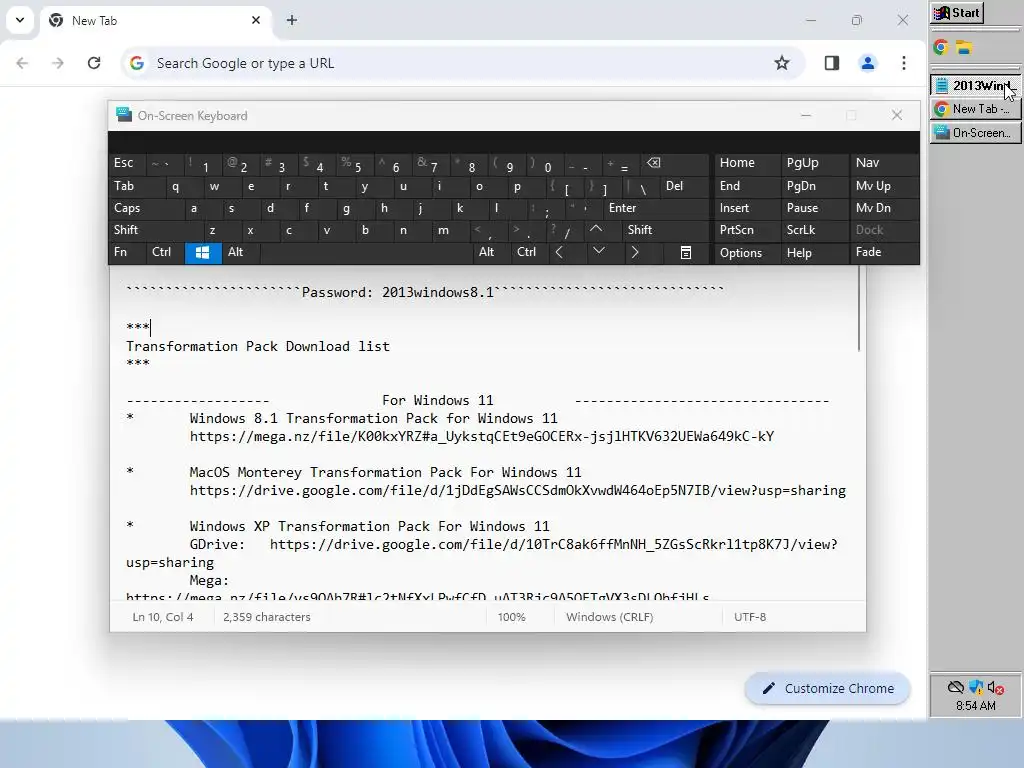Screen dimensions: 1024x768
Task: Click the left arrow key
Action: coord(559,251)
